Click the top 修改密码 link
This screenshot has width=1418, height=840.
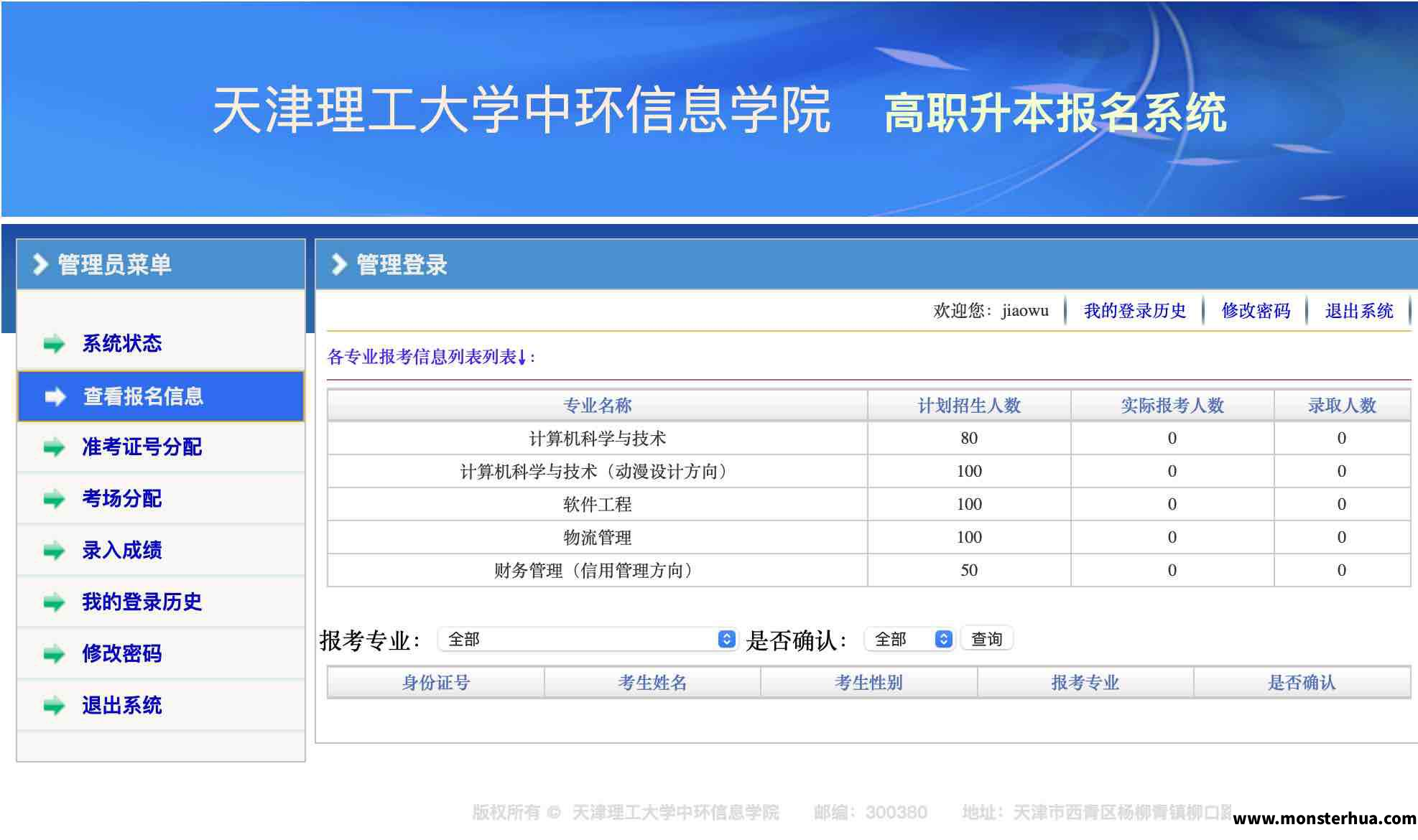(1256, 311)
